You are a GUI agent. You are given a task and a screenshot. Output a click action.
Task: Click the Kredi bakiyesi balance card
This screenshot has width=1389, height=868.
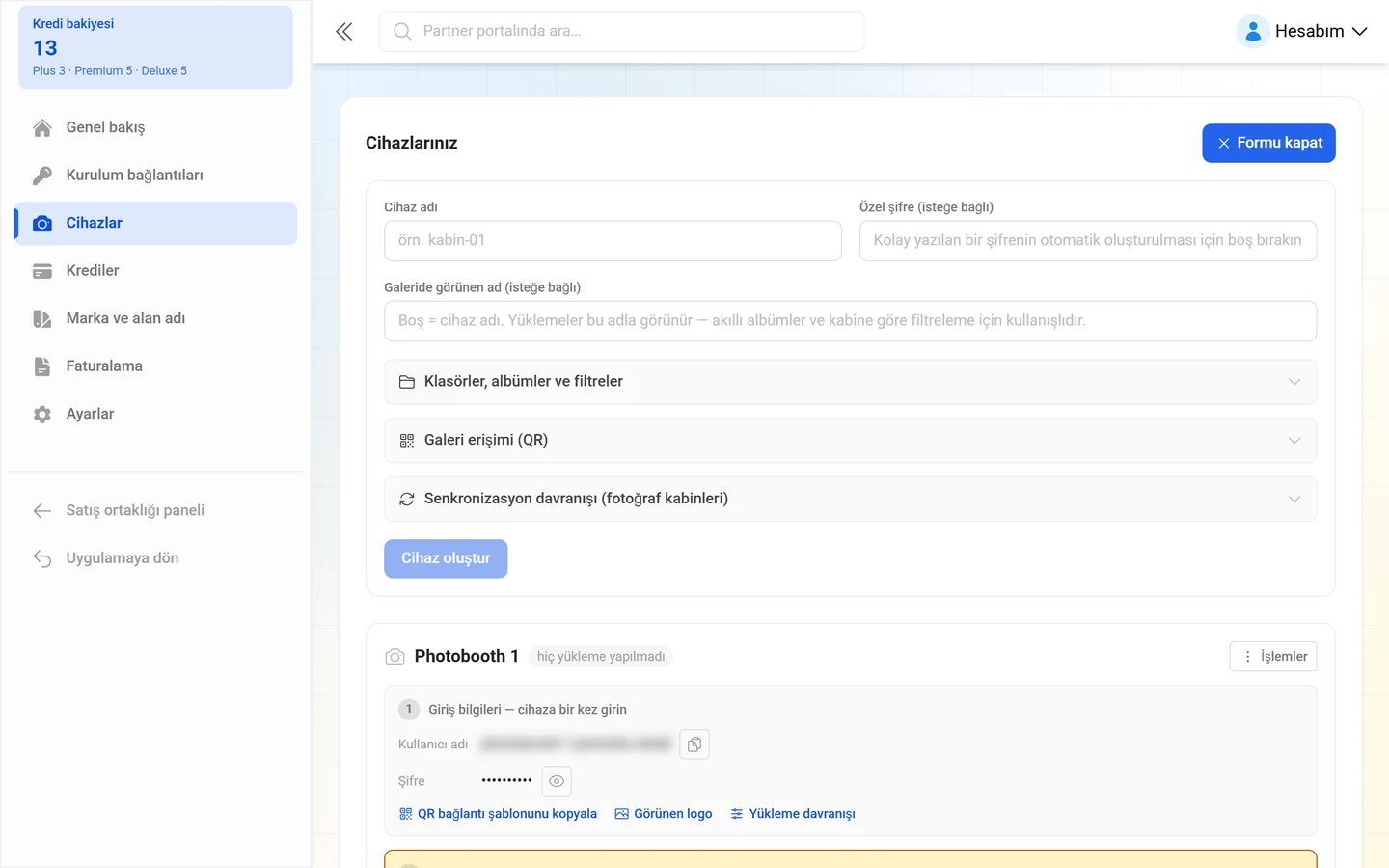click(x=155, y=47)
